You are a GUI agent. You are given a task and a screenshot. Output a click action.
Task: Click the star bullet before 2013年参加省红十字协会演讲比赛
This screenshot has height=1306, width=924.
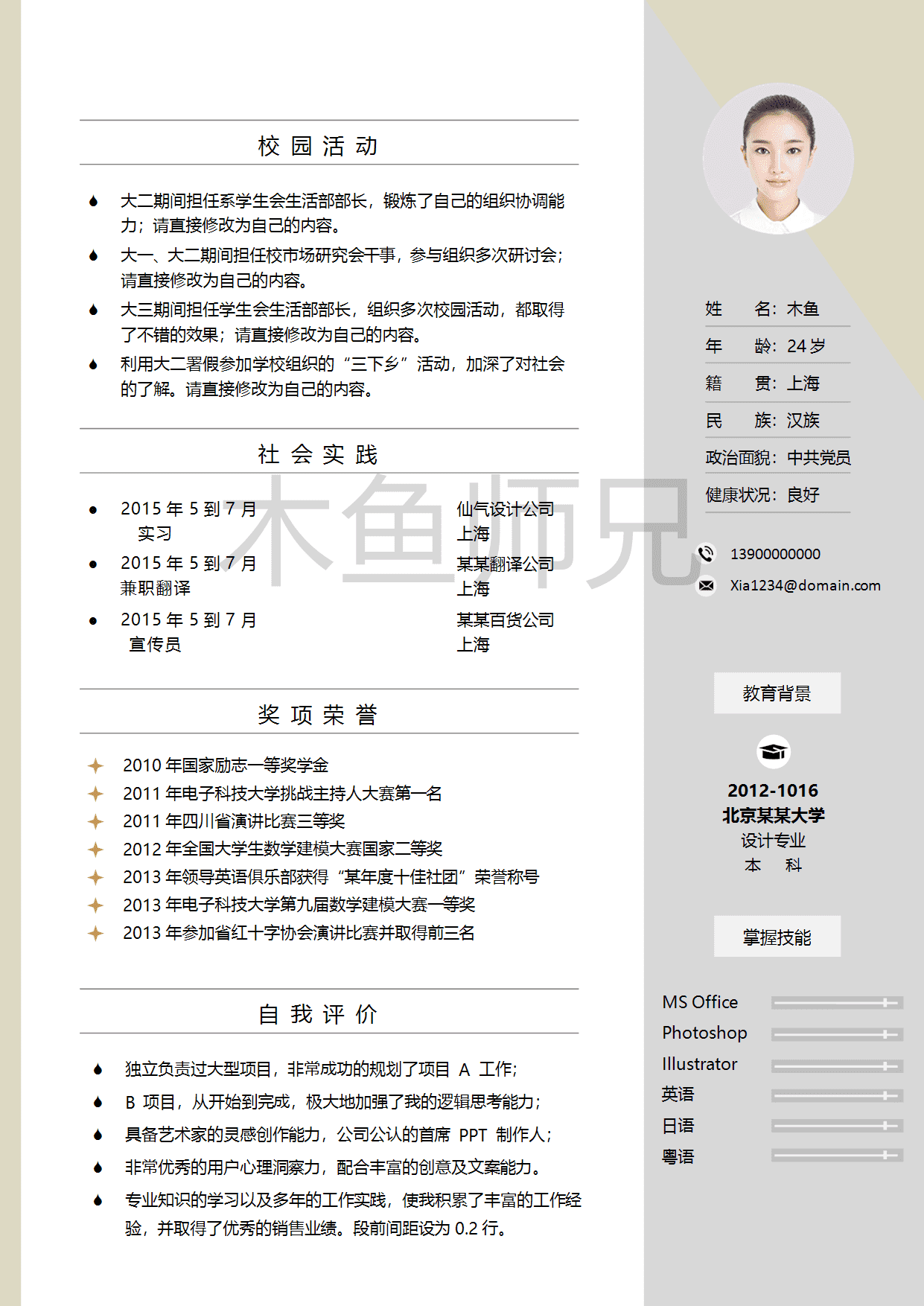click(x=95, y=933)
